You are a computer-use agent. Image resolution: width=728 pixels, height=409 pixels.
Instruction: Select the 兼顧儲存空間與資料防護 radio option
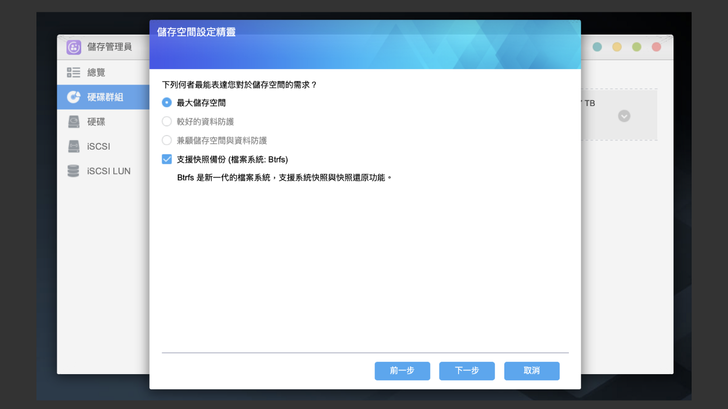pyautogui.click(x=167, y=140)
